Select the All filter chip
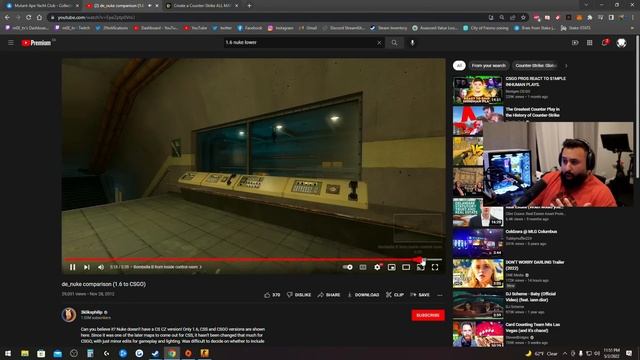 459,65
